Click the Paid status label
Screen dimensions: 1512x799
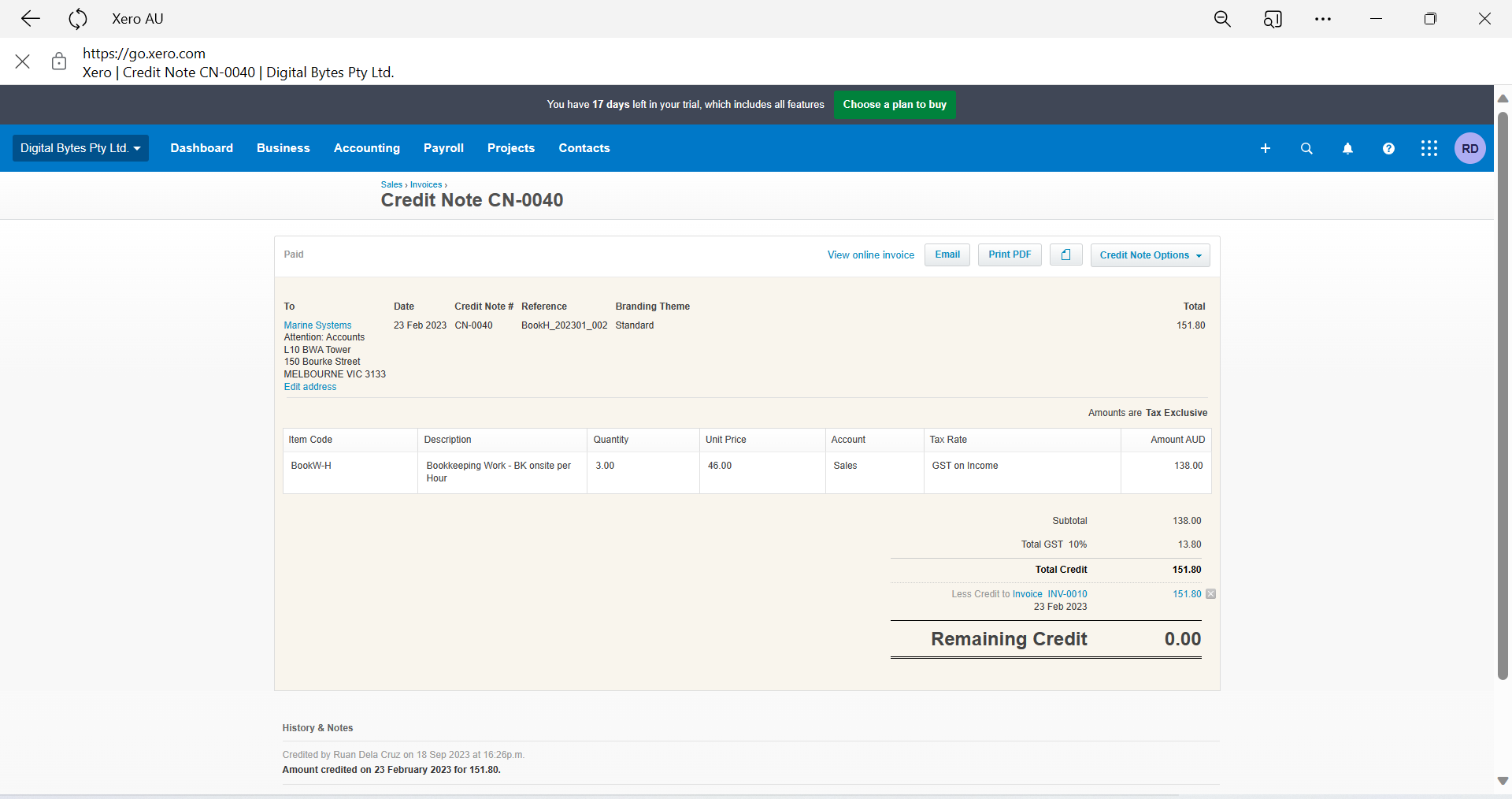click(x=294, y=255)
